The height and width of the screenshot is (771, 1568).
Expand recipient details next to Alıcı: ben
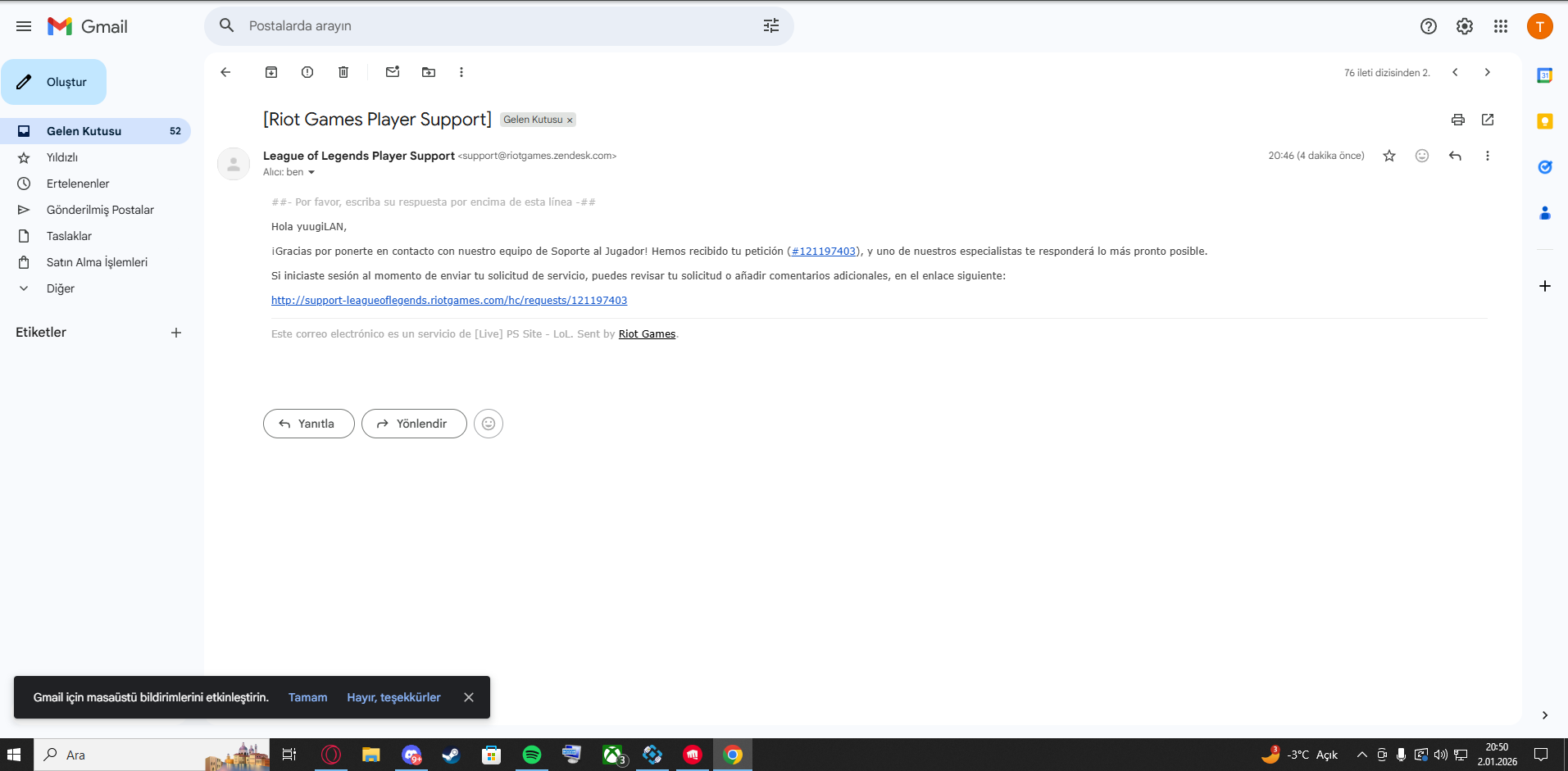tap(311, 172)
